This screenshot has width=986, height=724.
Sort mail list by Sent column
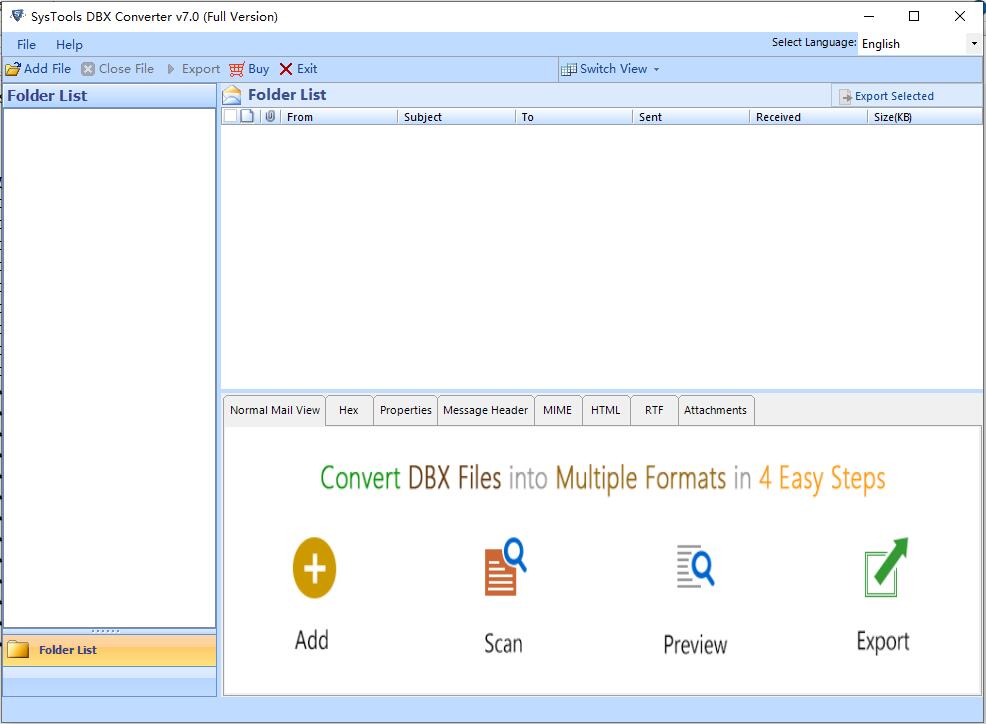[x=691, y=117]
